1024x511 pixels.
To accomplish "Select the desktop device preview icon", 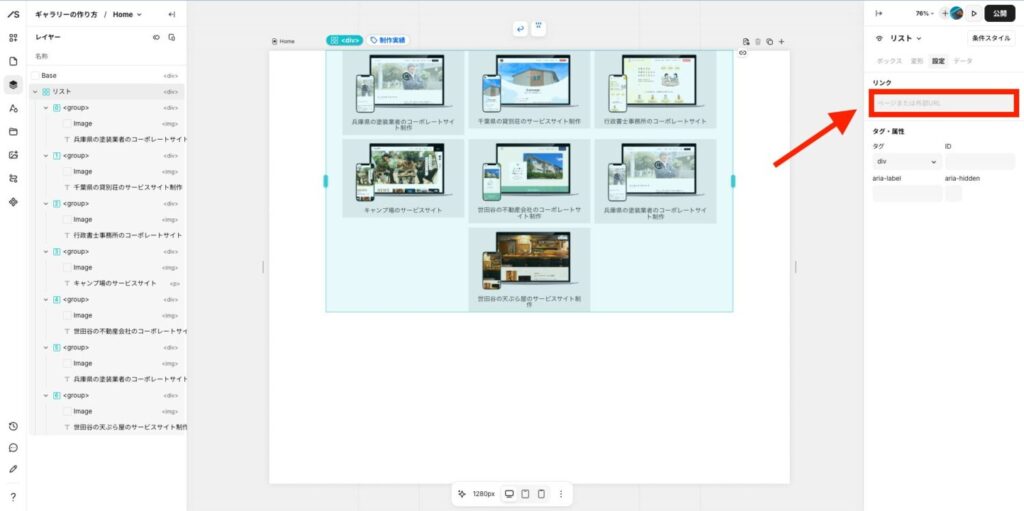I will point(509,494).
